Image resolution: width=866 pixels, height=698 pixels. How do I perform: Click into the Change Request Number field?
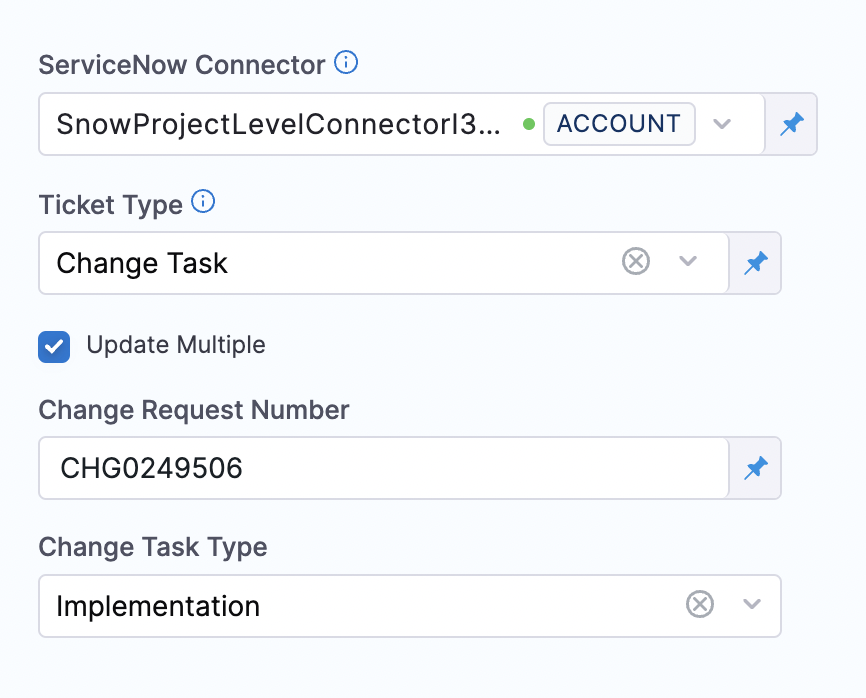[380, 467]
